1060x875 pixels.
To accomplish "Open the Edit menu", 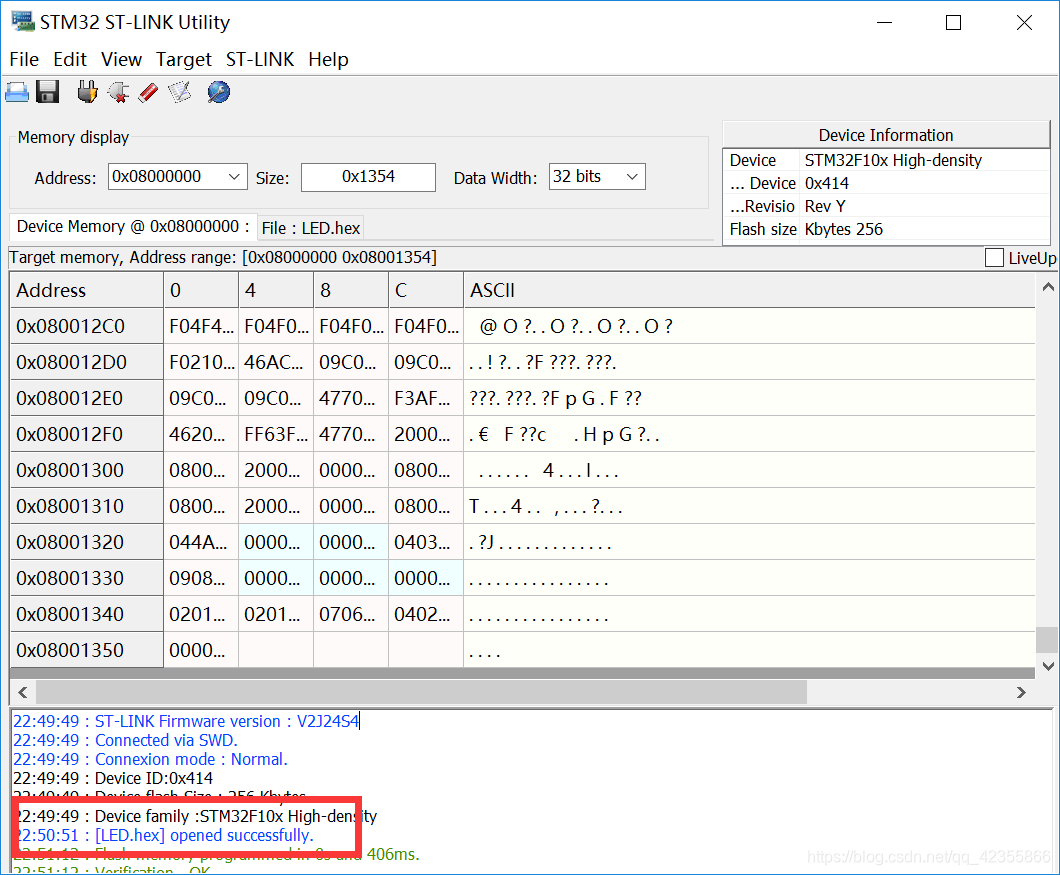I will (70, 60).
